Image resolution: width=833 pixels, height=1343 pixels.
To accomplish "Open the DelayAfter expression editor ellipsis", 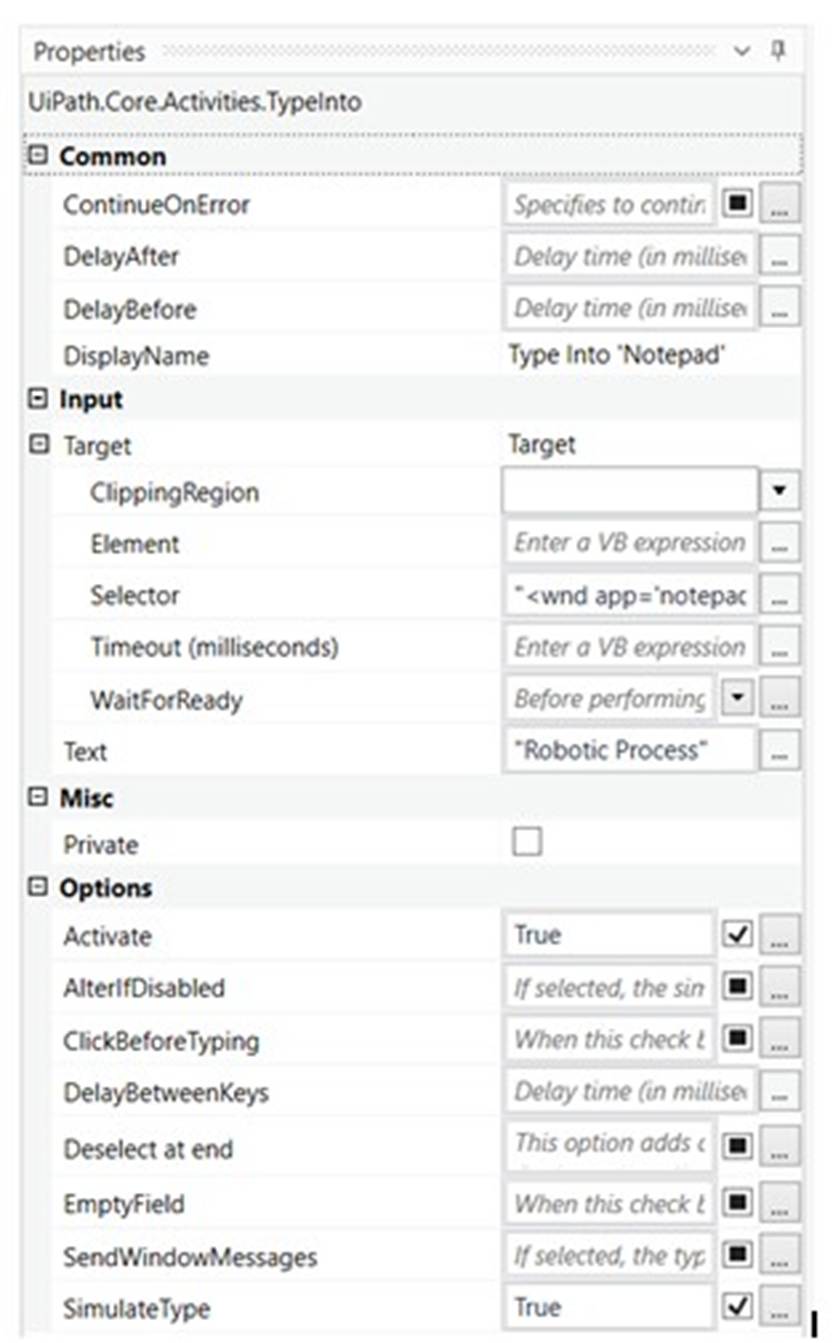I will point(783,257).
